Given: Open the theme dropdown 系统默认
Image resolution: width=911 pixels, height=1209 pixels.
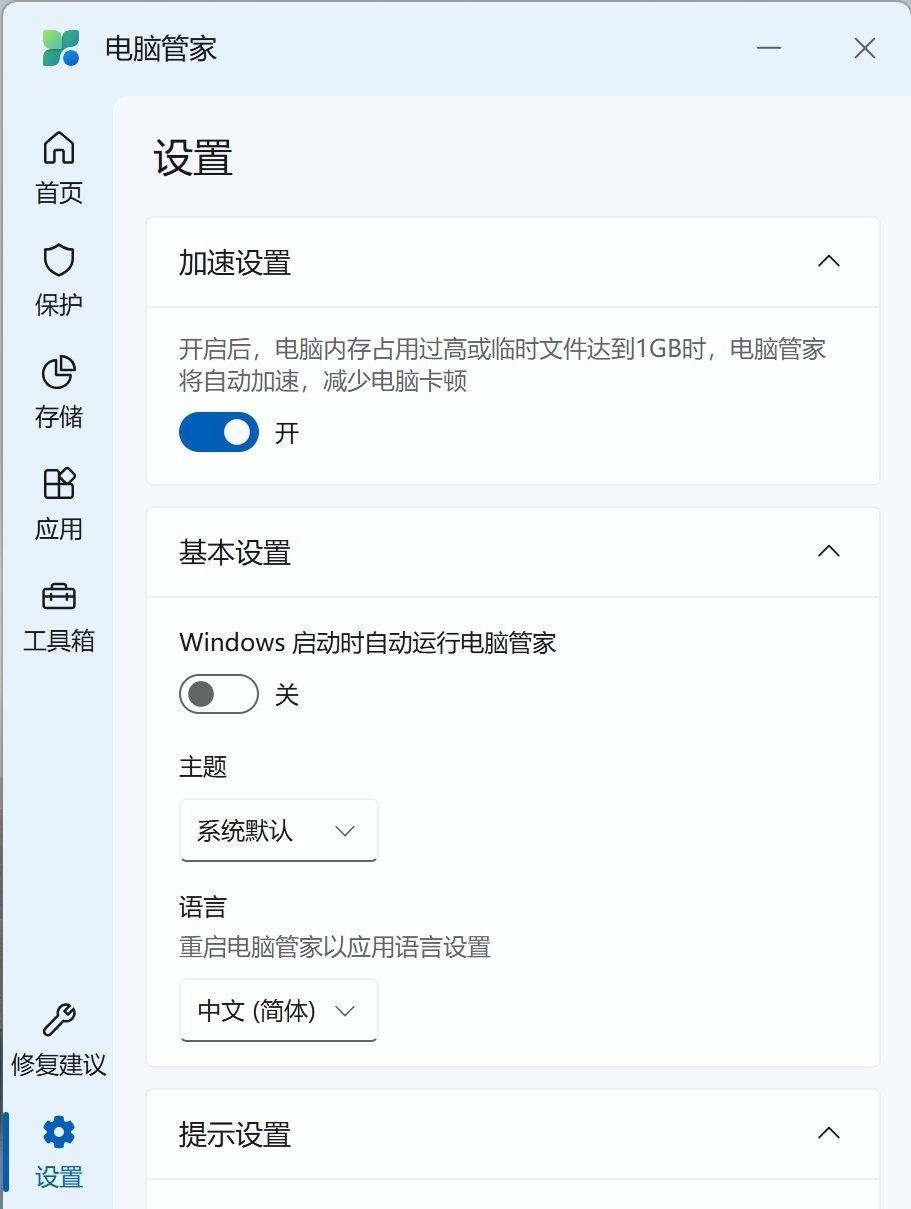Looking at the screenshot, I should pos(278,830).
